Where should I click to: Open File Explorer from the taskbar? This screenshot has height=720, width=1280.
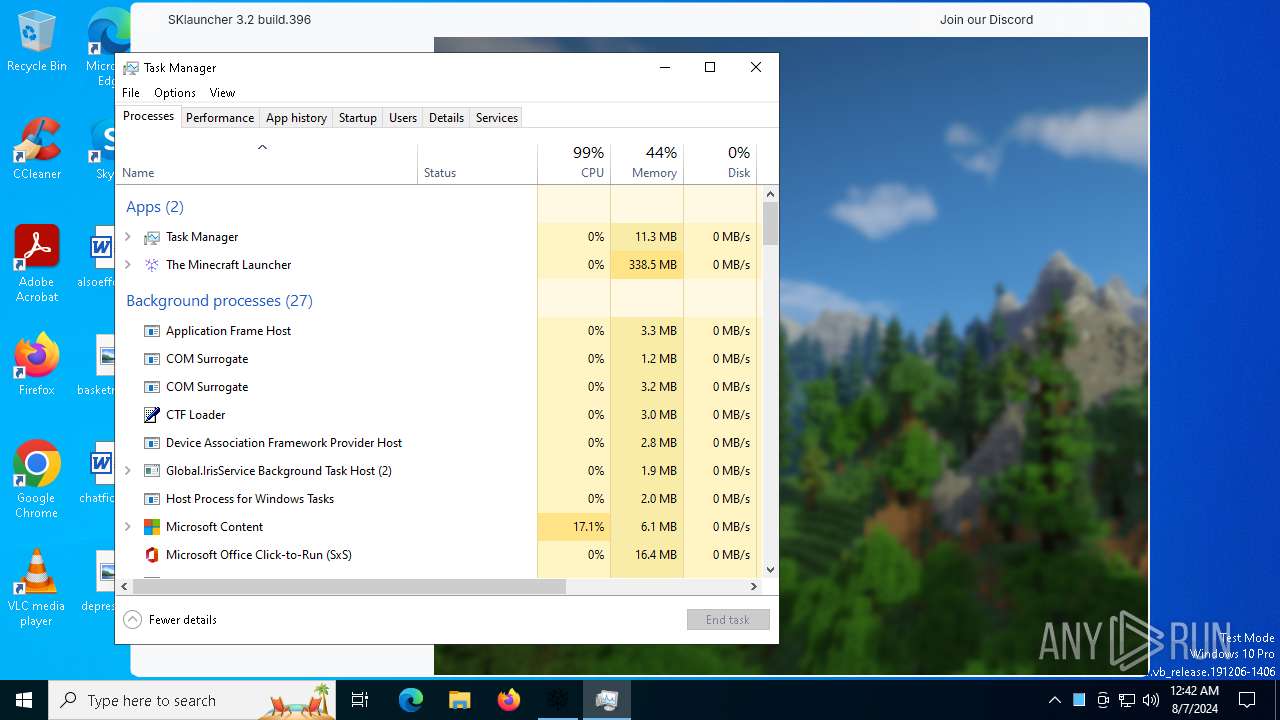coord(459,700)
